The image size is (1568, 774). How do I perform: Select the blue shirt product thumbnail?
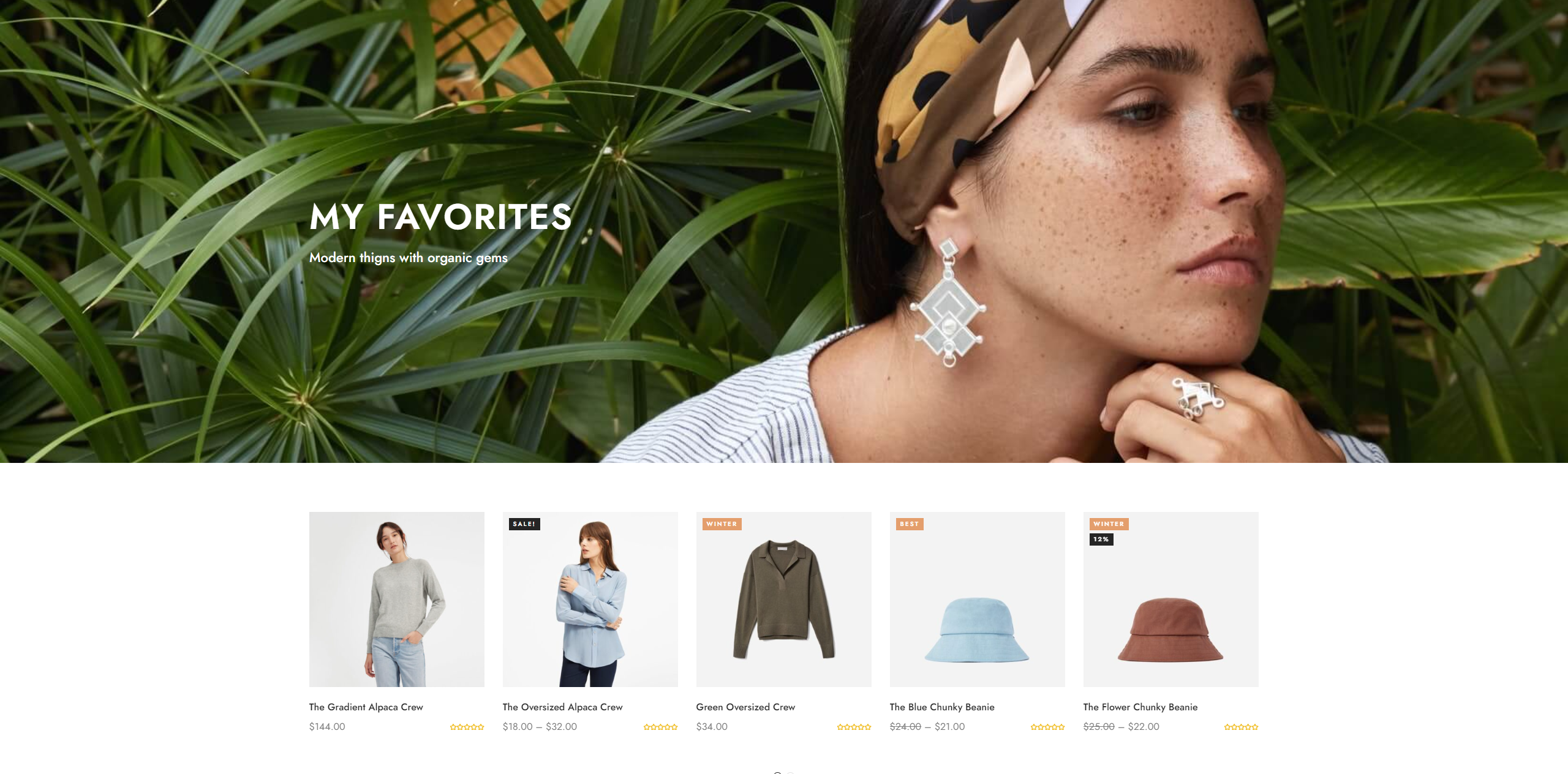point(590,599)
